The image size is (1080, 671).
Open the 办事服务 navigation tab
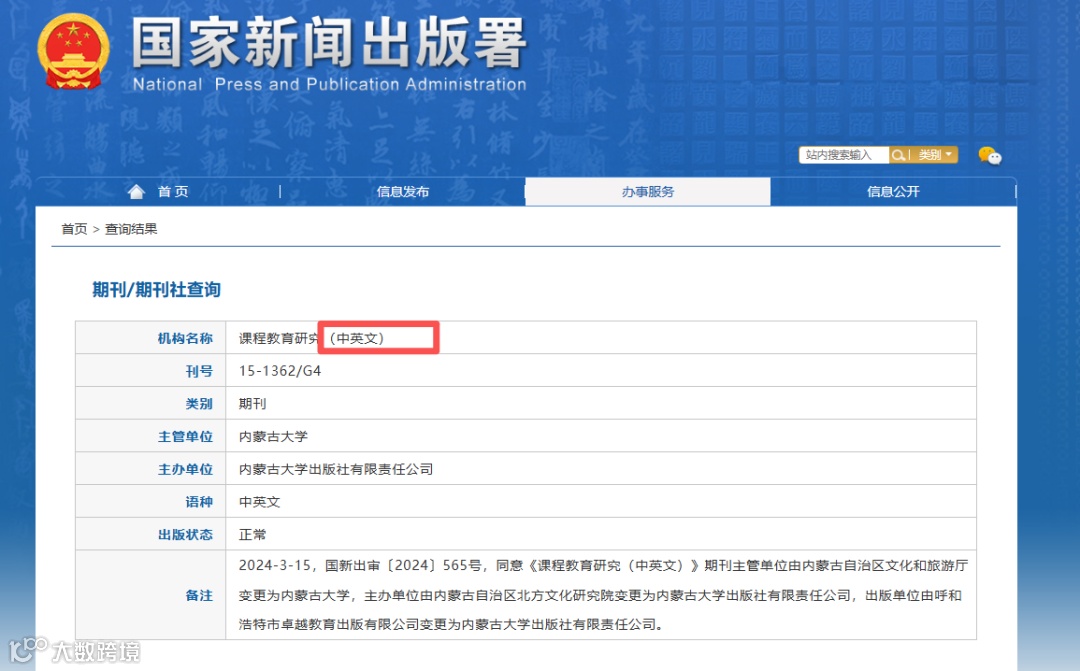pyautogui.click(x=647, y=192)
